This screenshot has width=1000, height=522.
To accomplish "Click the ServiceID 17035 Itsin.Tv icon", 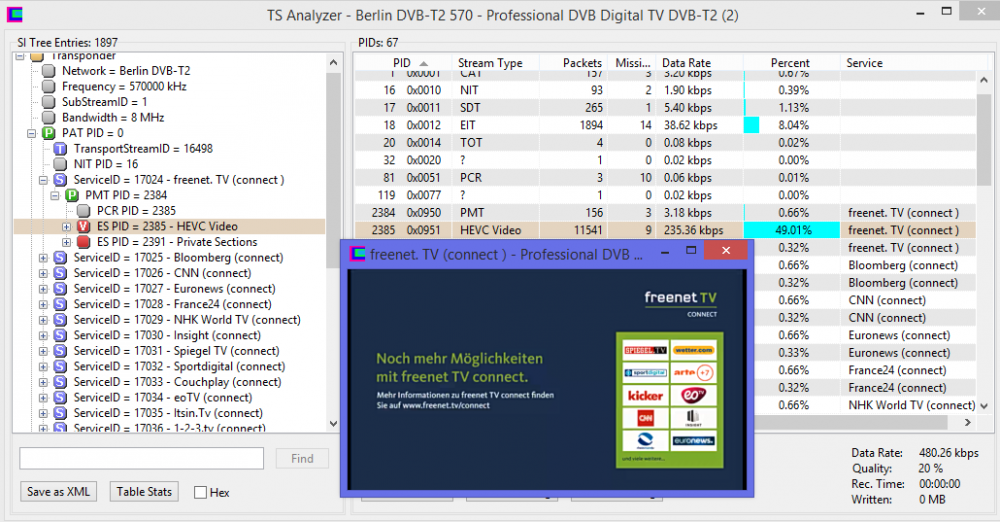I will pyautogui.click(x=60, y=414).
